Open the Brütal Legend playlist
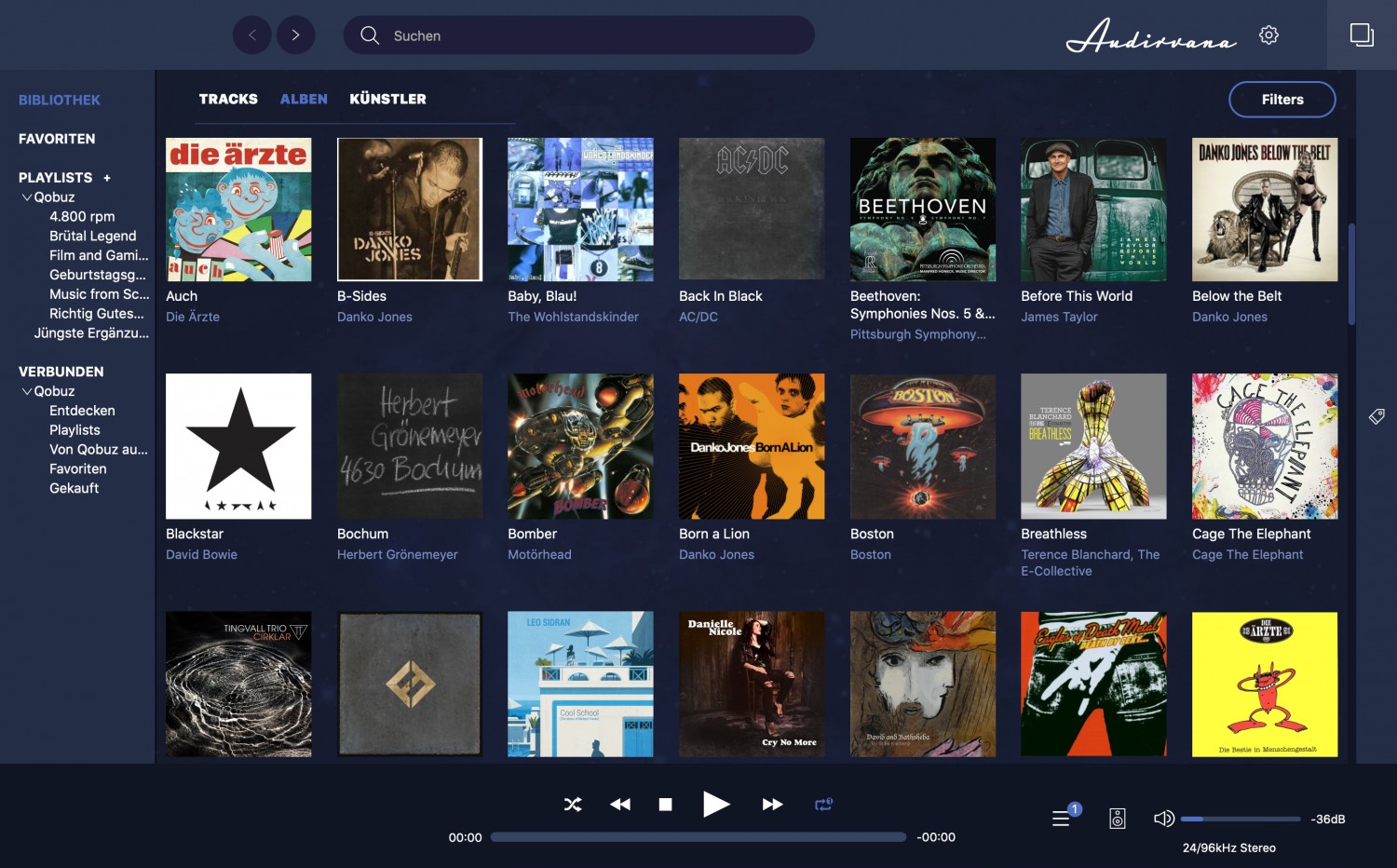1397x868 pixels. 93,236
